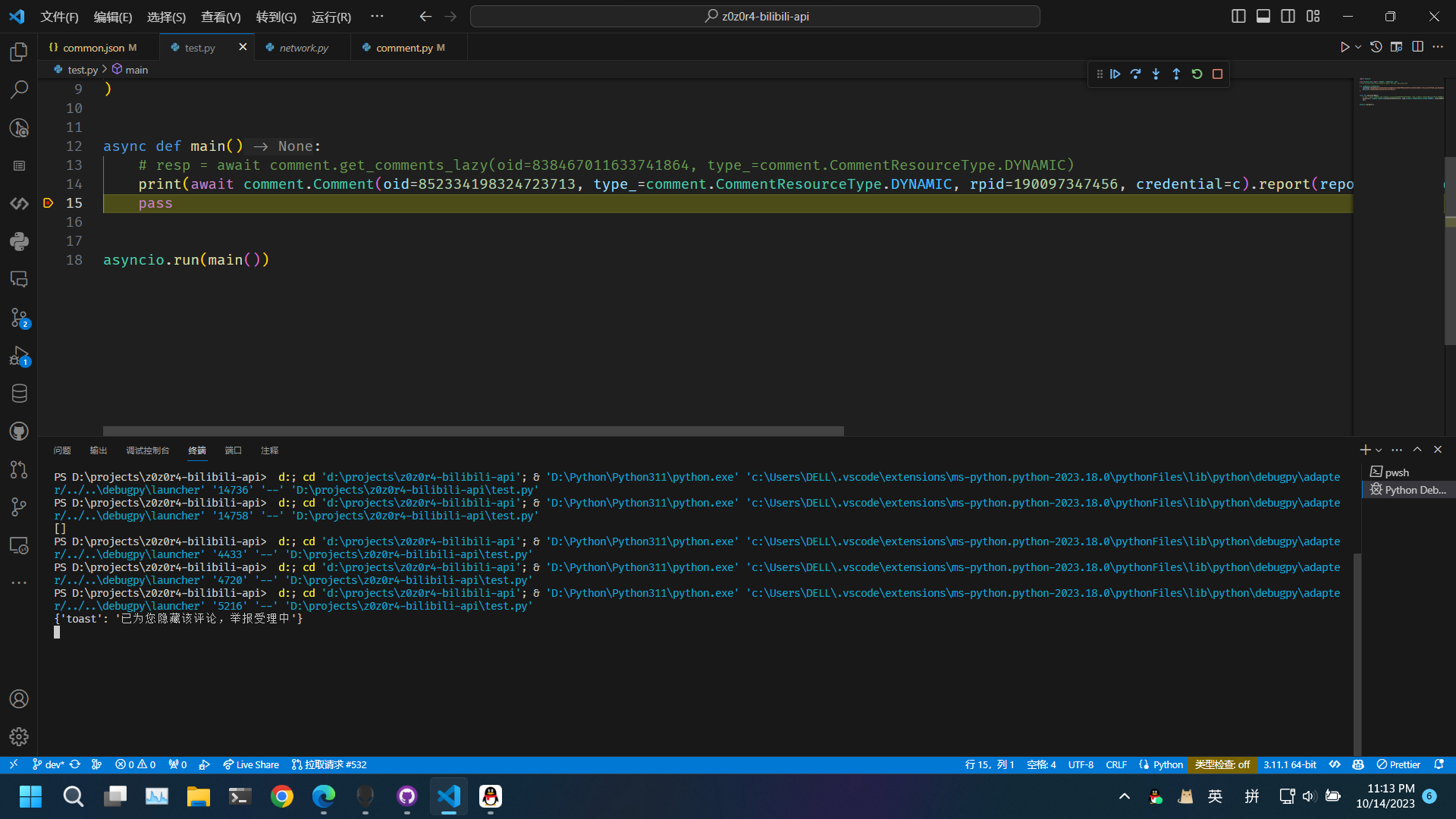Stop the debugging session
The image size is (1456, 819).
1217,74
